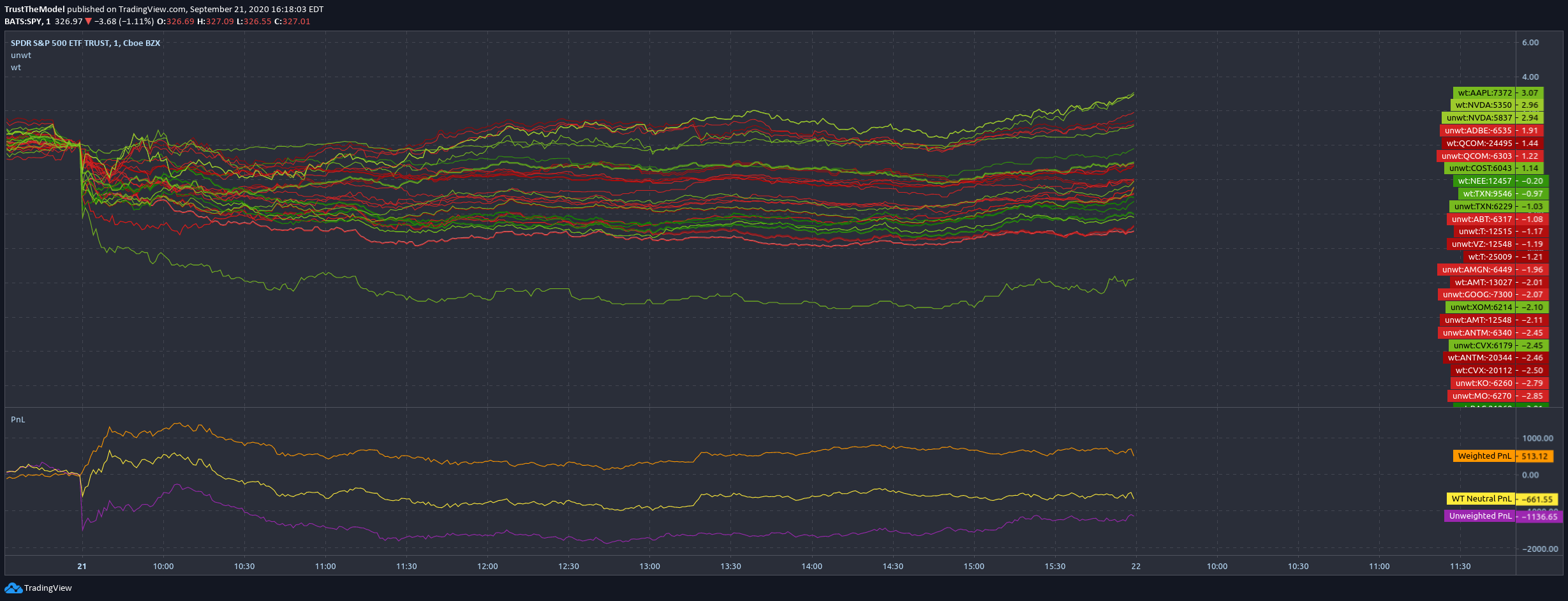Click the -2000.00 PnL axis tick
Viewport: 1568px width, 601px height.
pyautogui.click(x=1540, y=549)
